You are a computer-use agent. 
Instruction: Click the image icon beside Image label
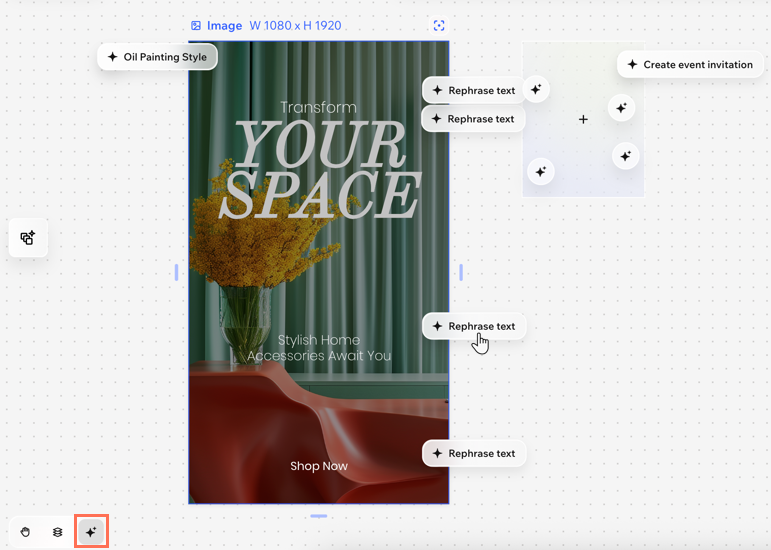[x=196, y=26]
